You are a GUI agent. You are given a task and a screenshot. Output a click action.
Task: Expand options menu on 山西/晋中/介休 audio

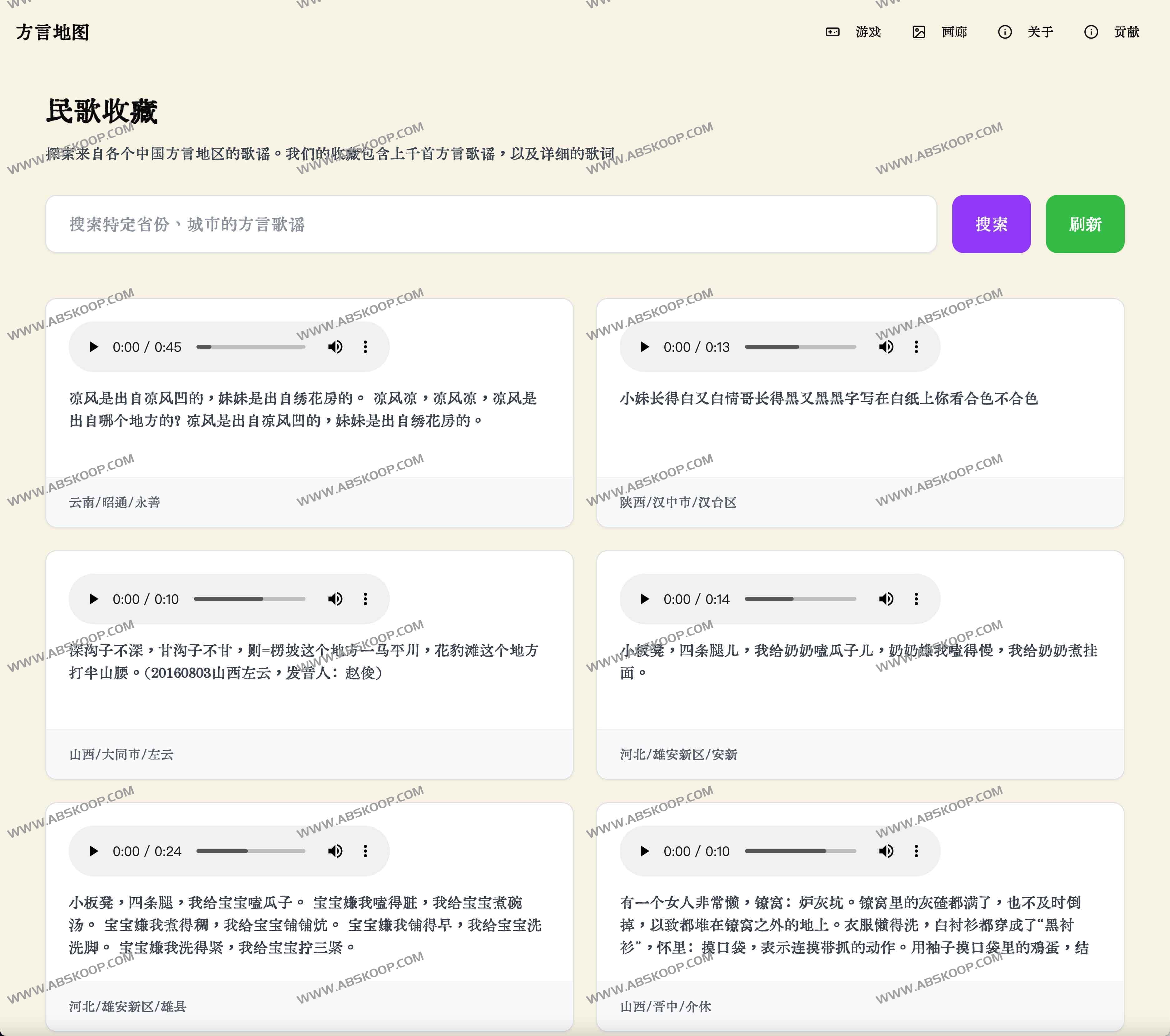[916, 851]
